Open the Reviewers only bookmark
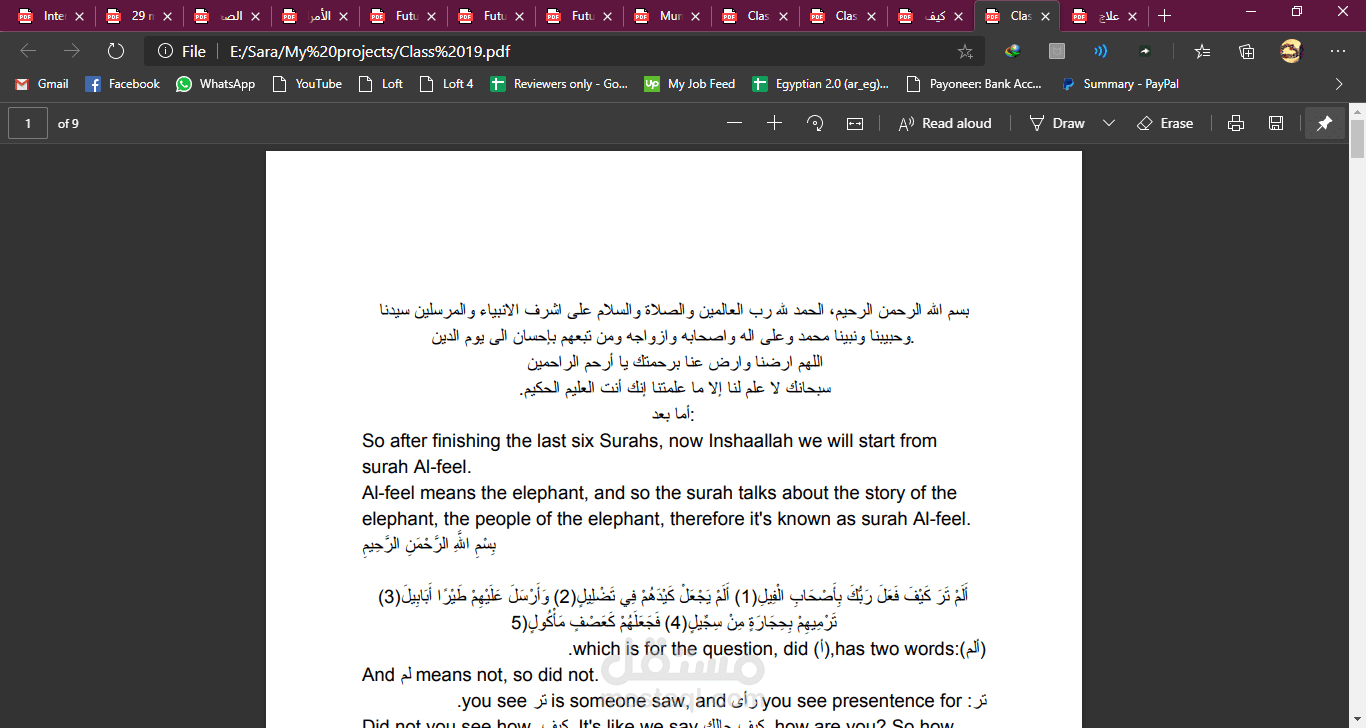The image size is (1366, 728). 559,84
